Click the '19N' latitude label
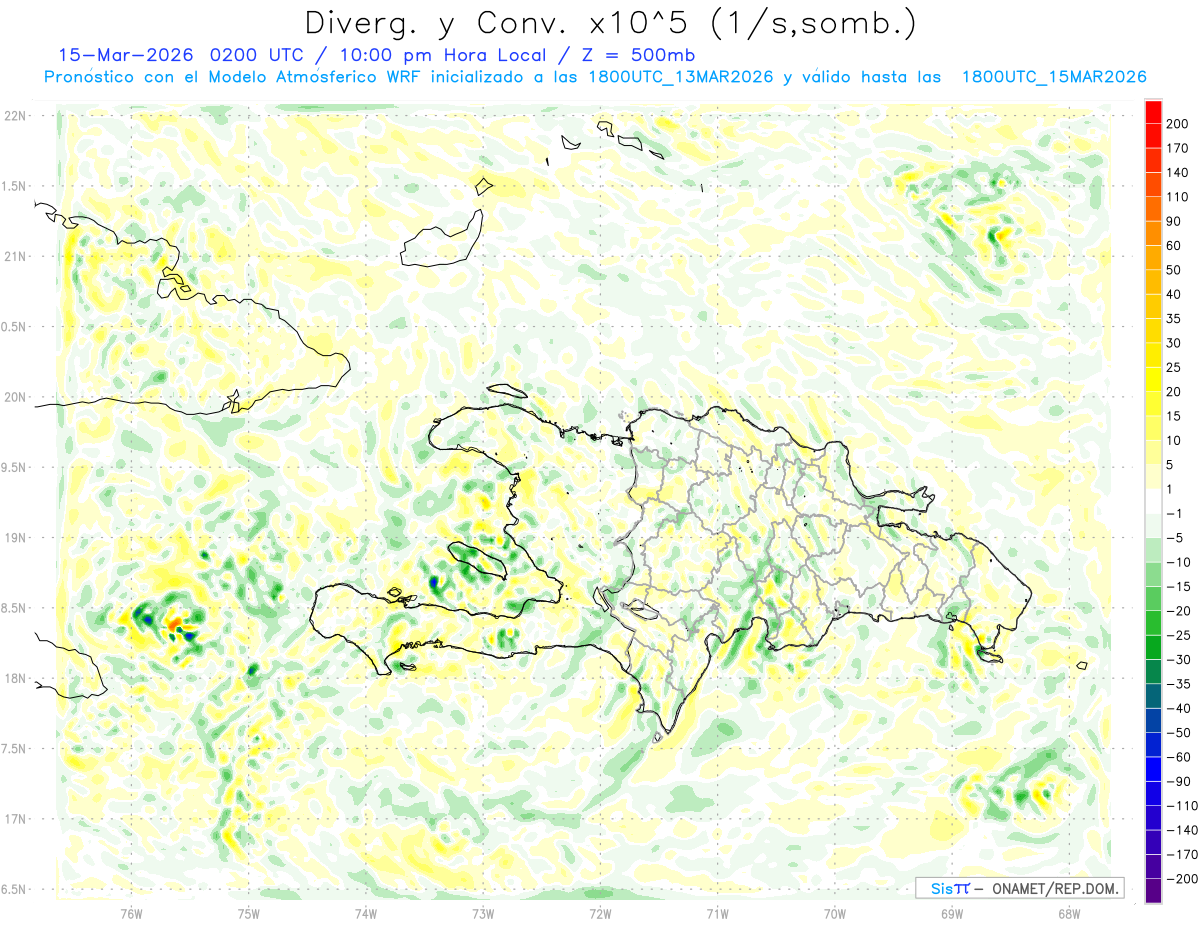Screen dimensions: 1200x927 pyautogui.click(x=14, y=538)
